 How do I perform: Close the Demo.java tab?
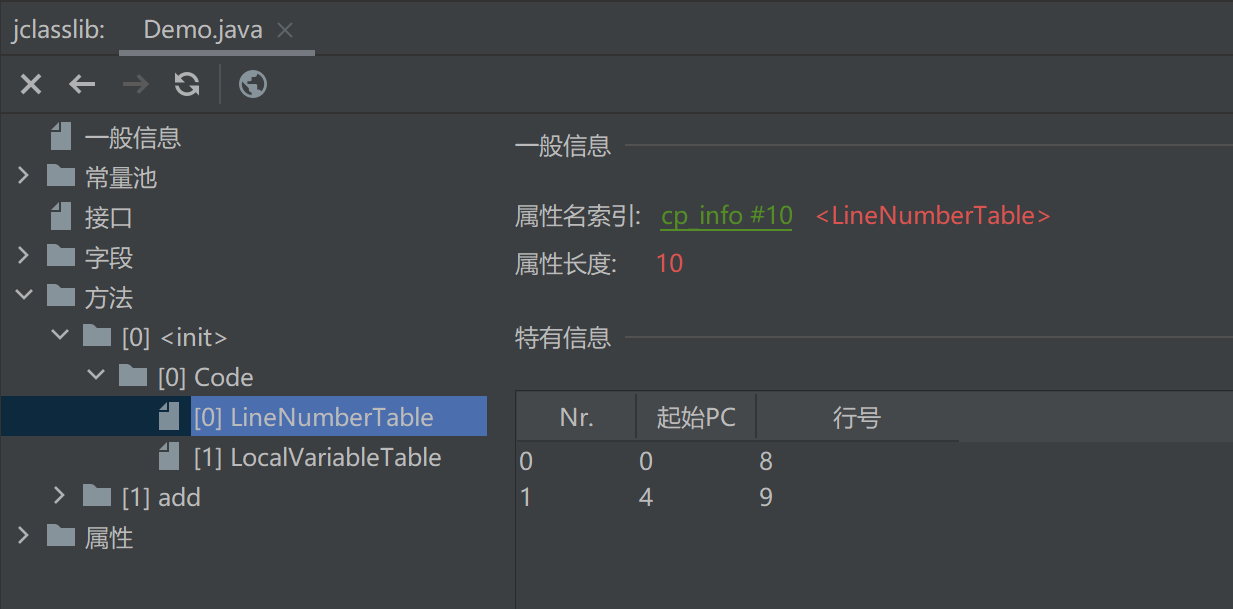coord(285,30)
